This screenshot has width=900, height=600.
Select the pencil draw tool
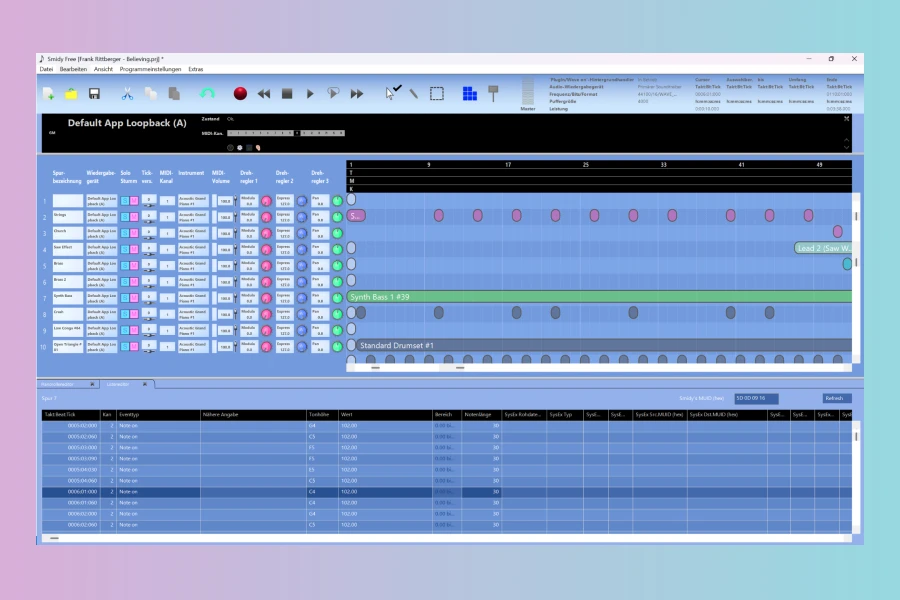413,94
